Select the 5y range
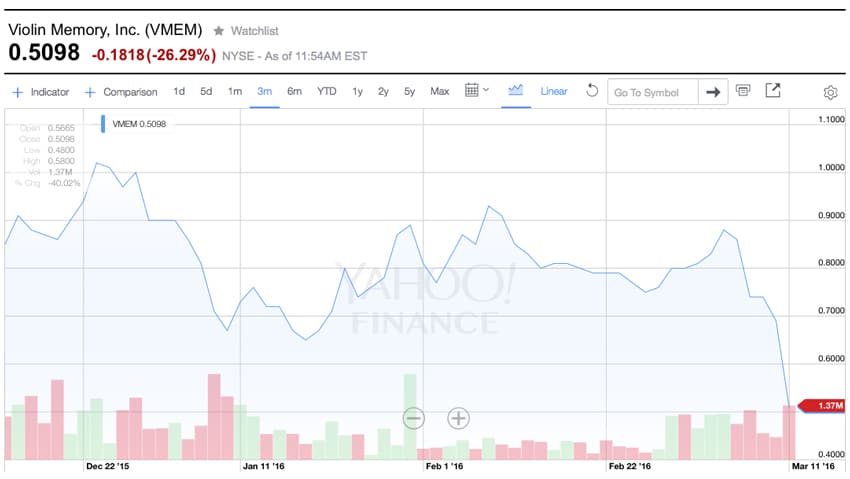Screen dimensions: 850x479 [409, 91]
